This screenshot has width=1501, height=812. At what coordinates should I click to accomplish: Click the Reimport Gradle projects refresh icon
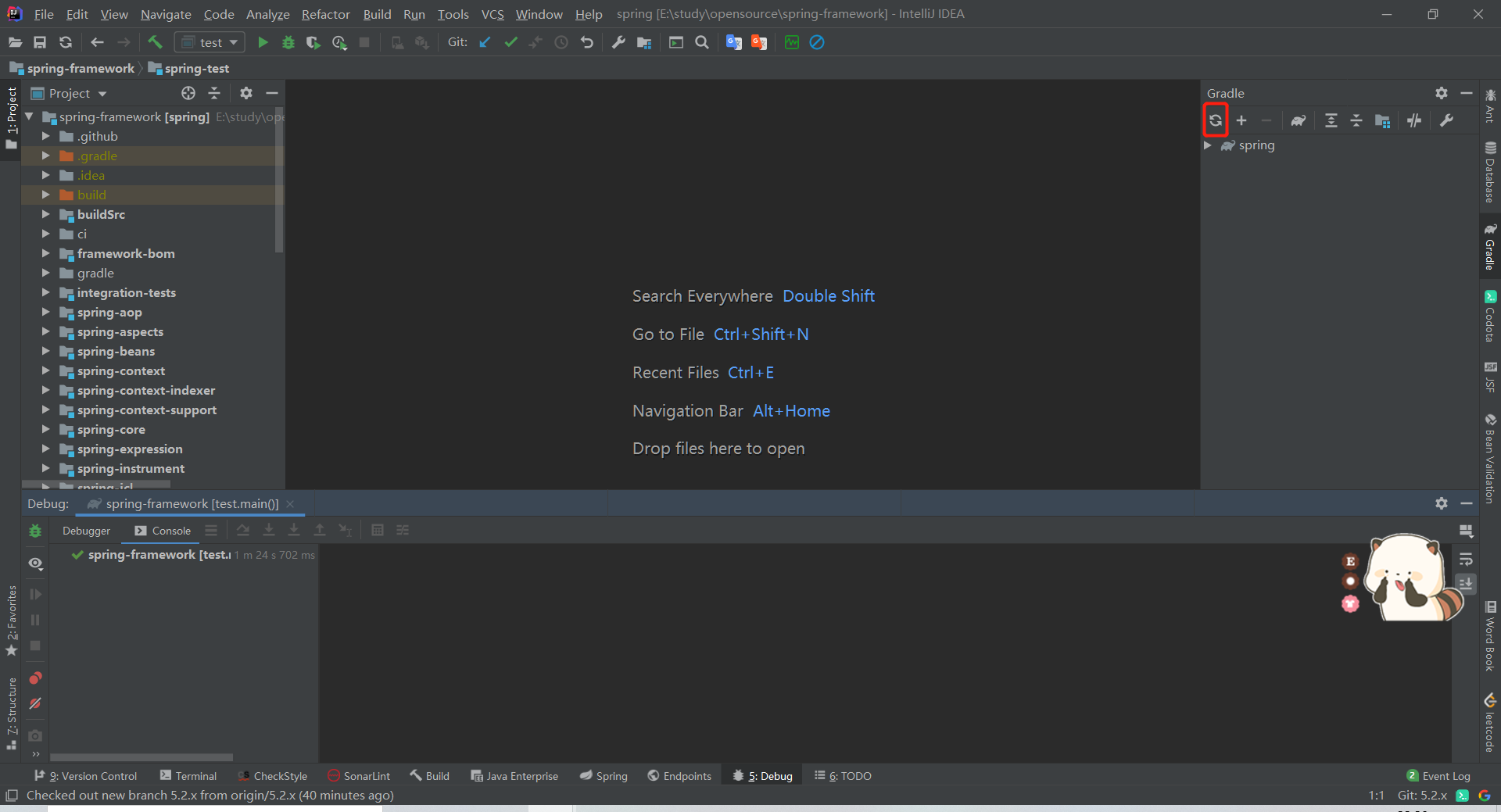(1216, 120)
